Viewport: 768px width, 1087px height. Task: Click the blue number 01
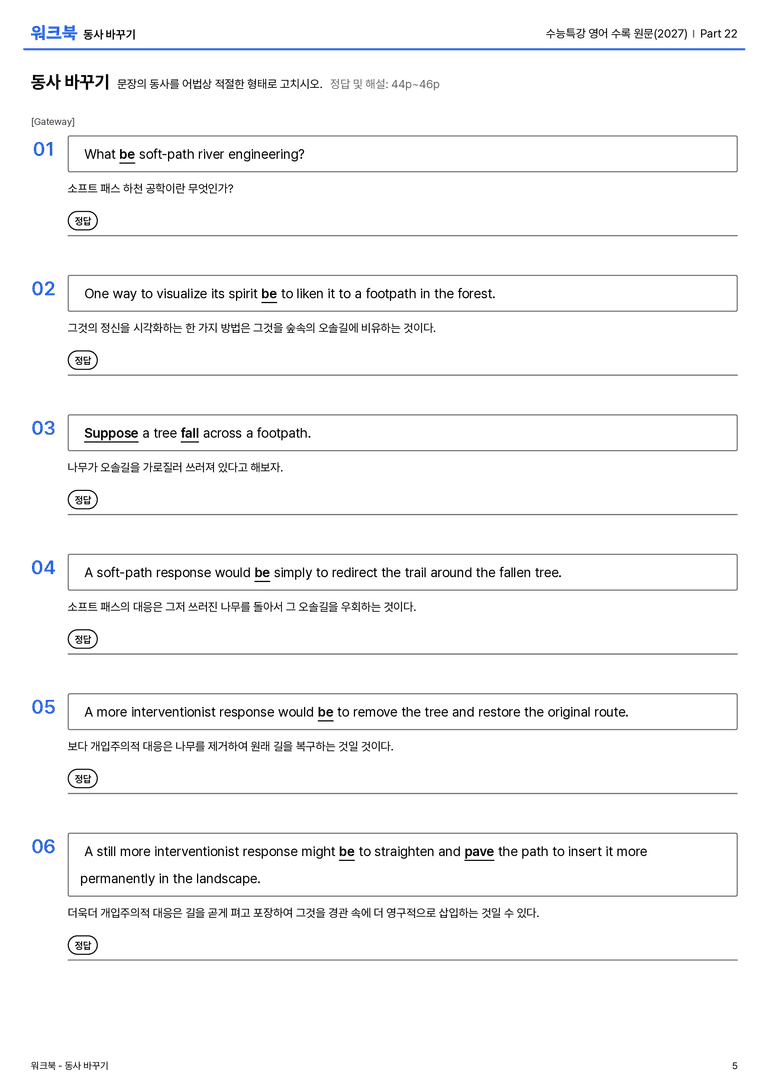[44, 149]
